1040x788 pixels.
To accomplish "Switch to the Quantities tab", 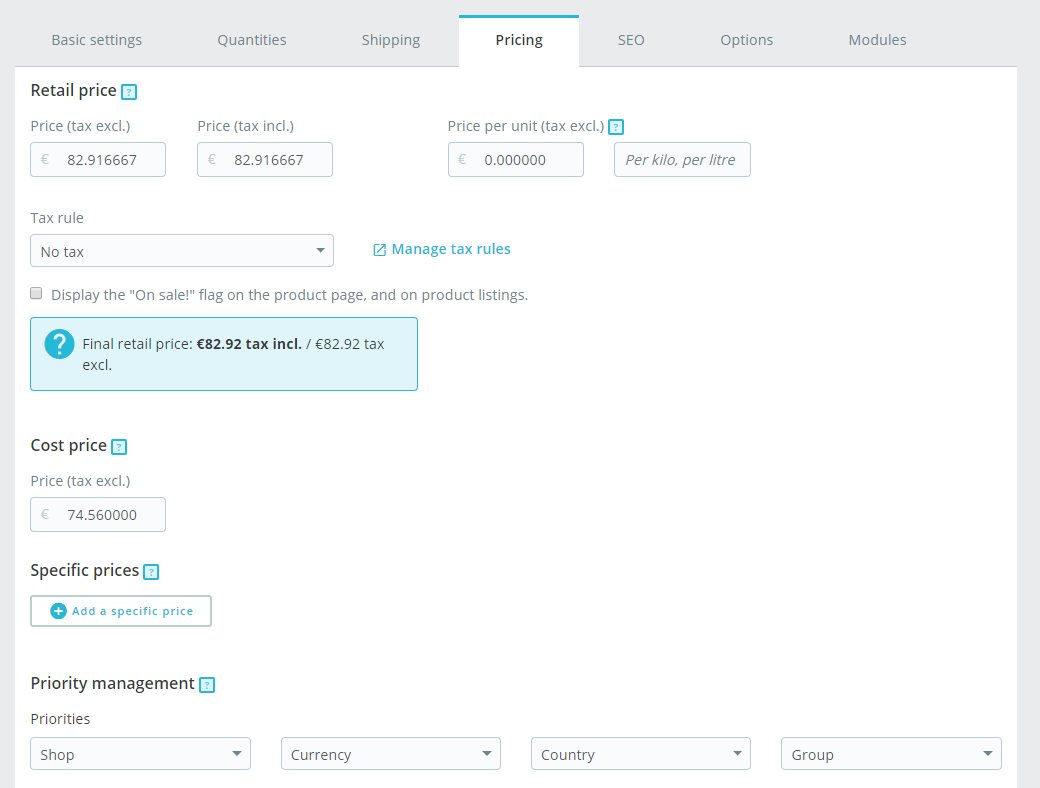I will [252, 40].
